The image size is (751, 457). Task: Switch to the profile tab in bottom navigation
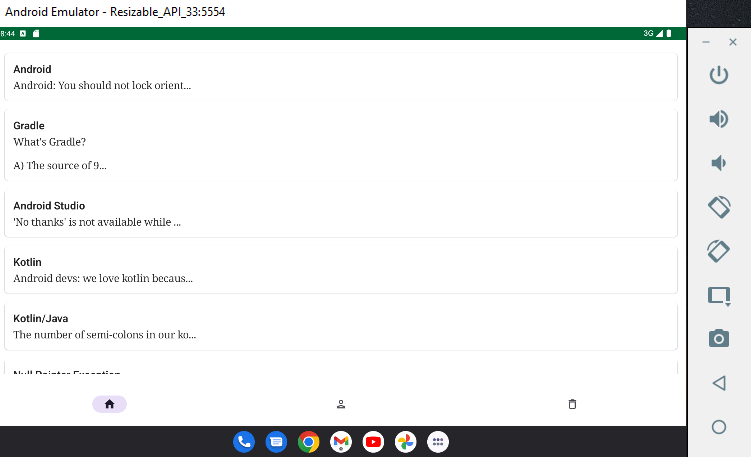click(x=341, y=404)
